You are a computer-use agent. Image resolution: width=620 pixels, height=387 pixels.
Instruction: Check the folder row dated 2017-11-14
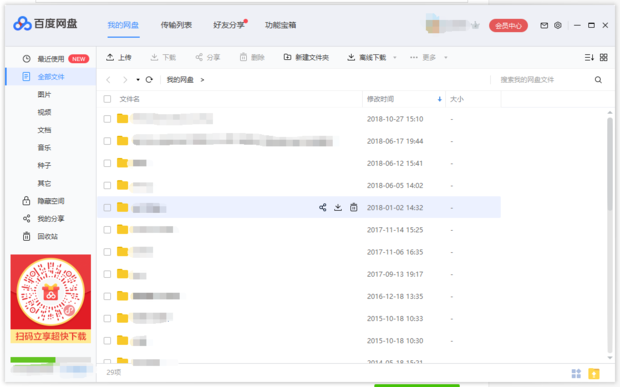107,230
